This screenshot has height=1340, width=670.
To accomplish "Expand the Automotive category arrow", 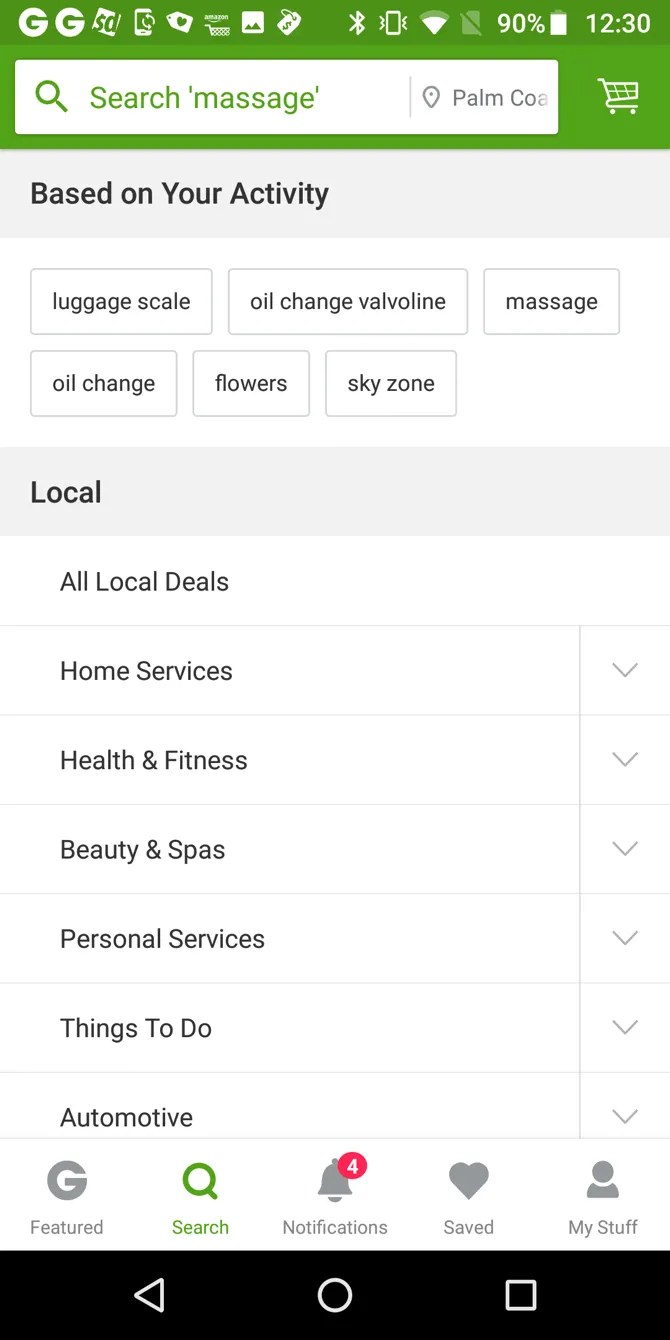I will coord(624,1116).
